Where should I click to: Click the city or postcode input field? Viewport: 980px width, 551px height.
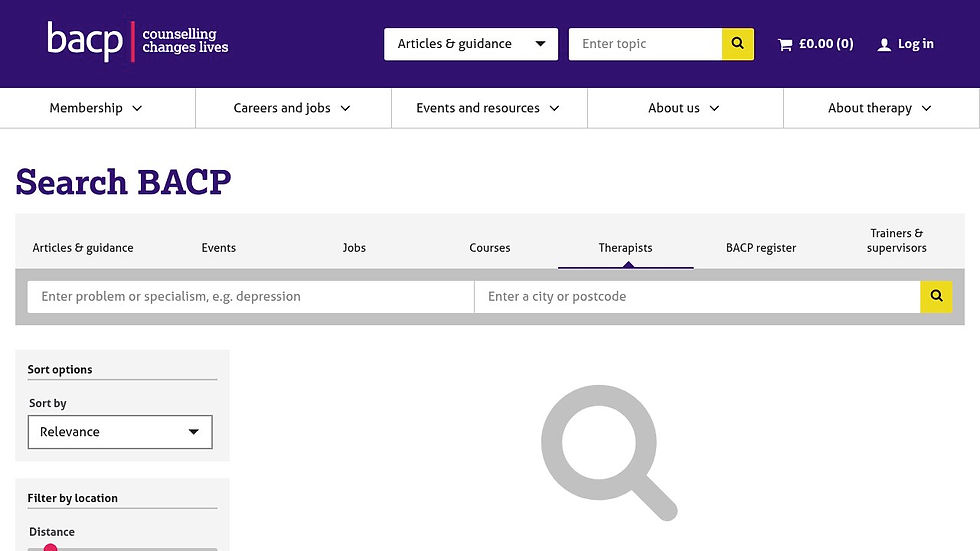pyautogui.click(x=698, y=296)
